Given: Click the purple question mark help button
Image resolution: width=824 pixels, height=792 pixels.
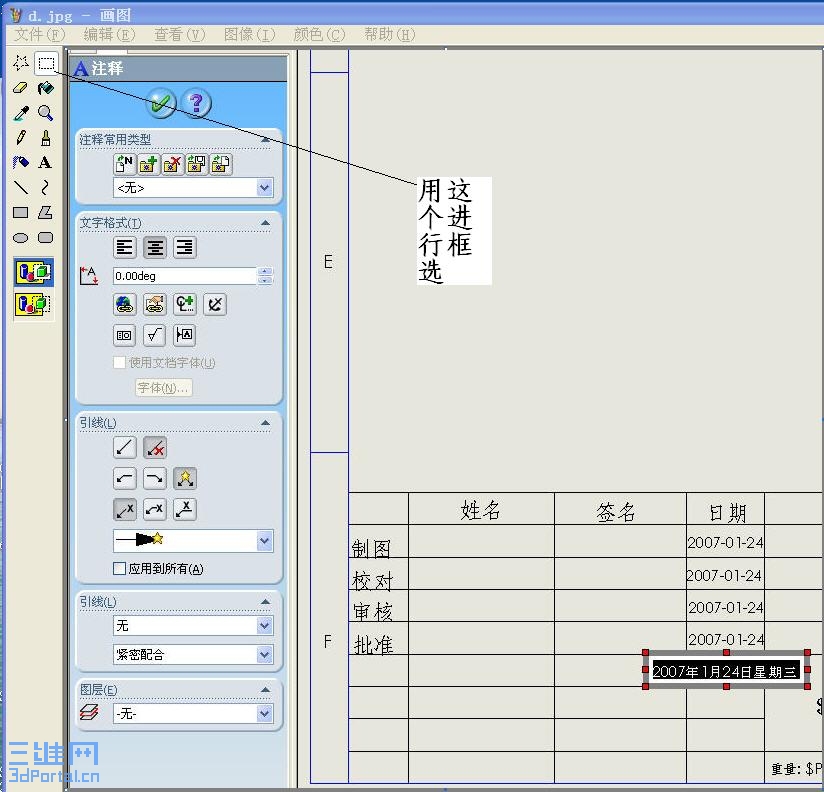Looking at the screenshot, I should pos(196,102).
